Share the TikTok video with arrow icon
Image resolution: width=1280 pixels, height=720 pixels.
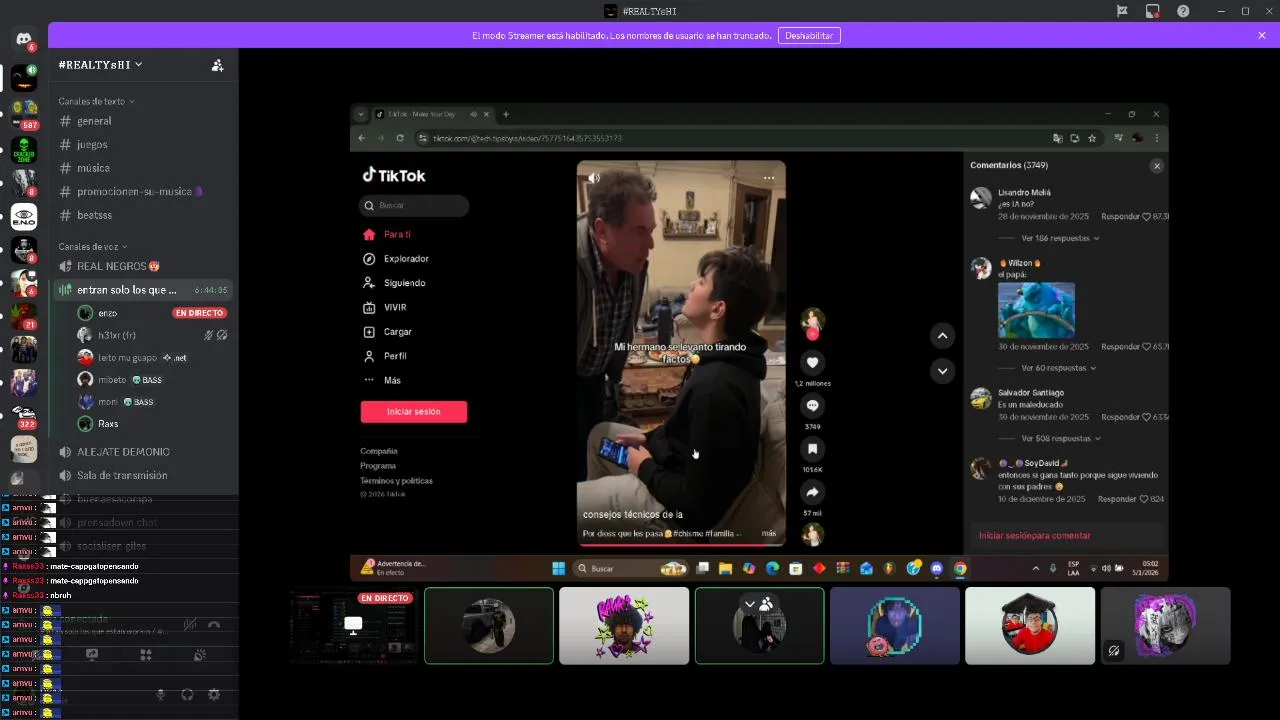[x=813, y=492]
